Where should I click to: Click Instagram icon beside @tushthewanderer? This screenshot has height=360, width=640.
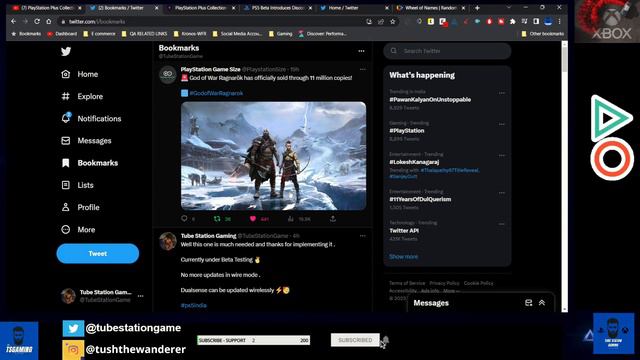pos(73,350)
